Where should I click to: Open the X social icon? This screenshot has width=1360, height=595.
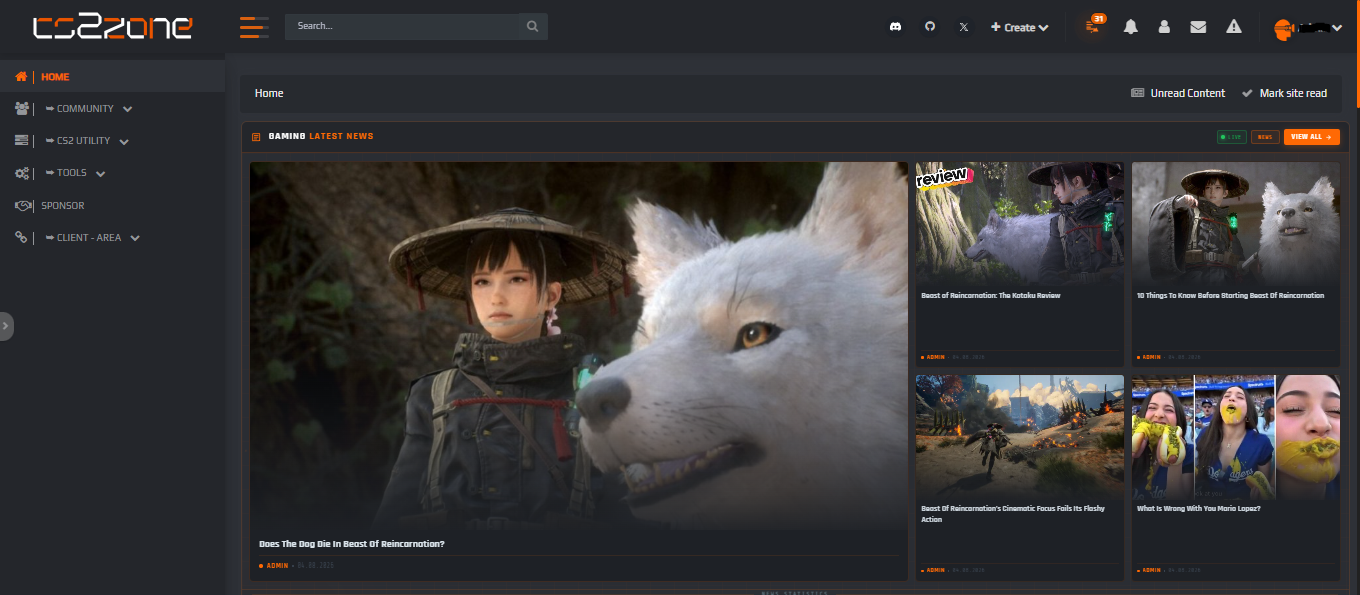963,27
